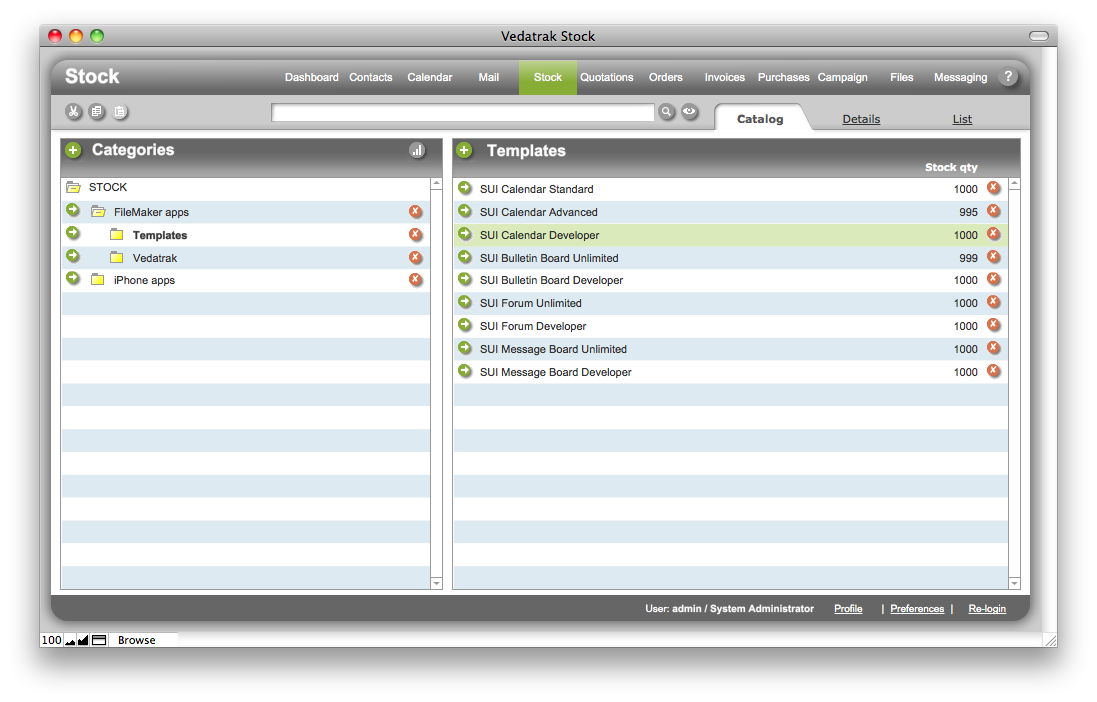Open the Files module
Screen dimensions: 1097x702
(x=902, y=77)
